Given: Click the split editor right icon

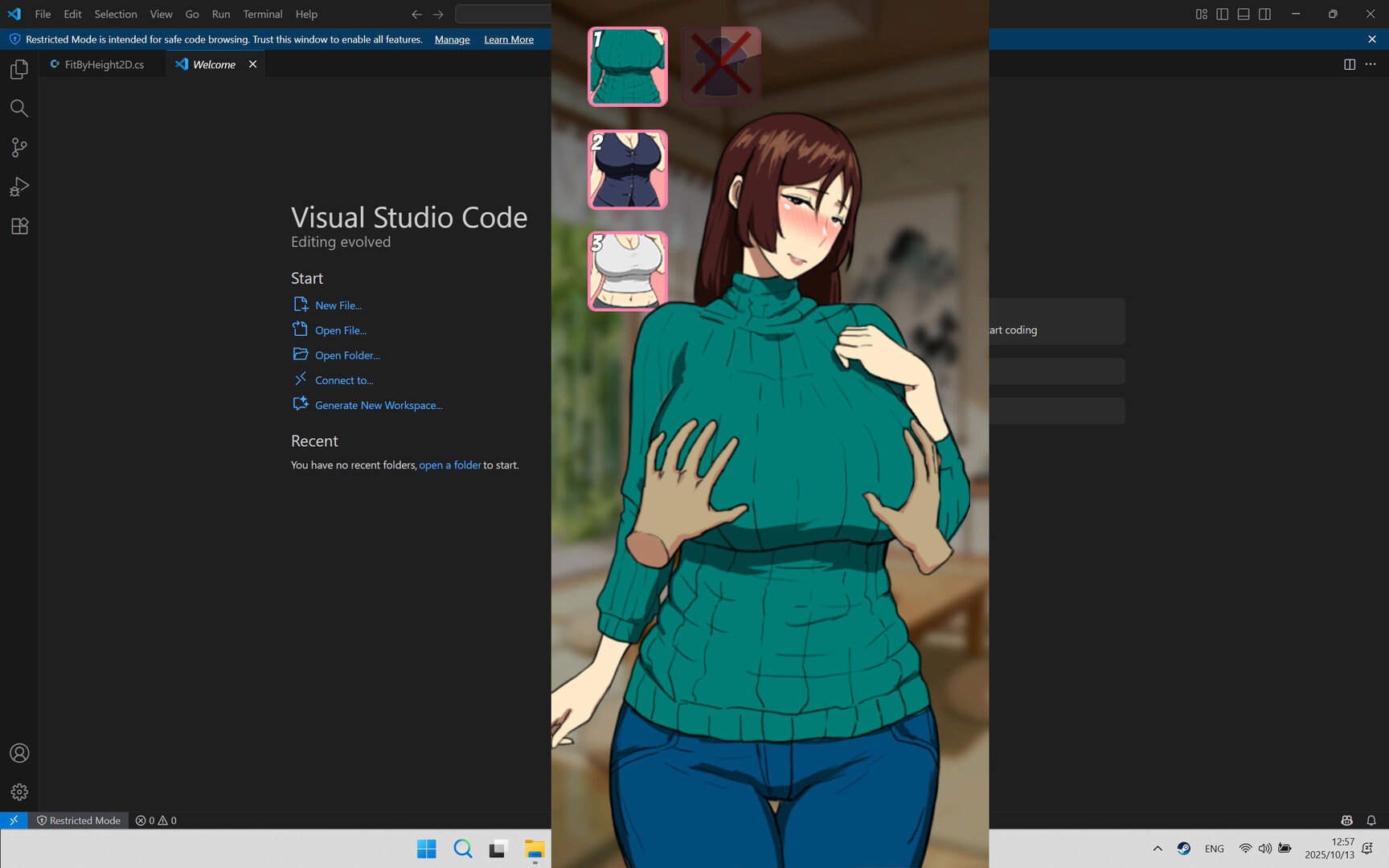Looking at the screenshot, I should click(x=1350, y=64).
